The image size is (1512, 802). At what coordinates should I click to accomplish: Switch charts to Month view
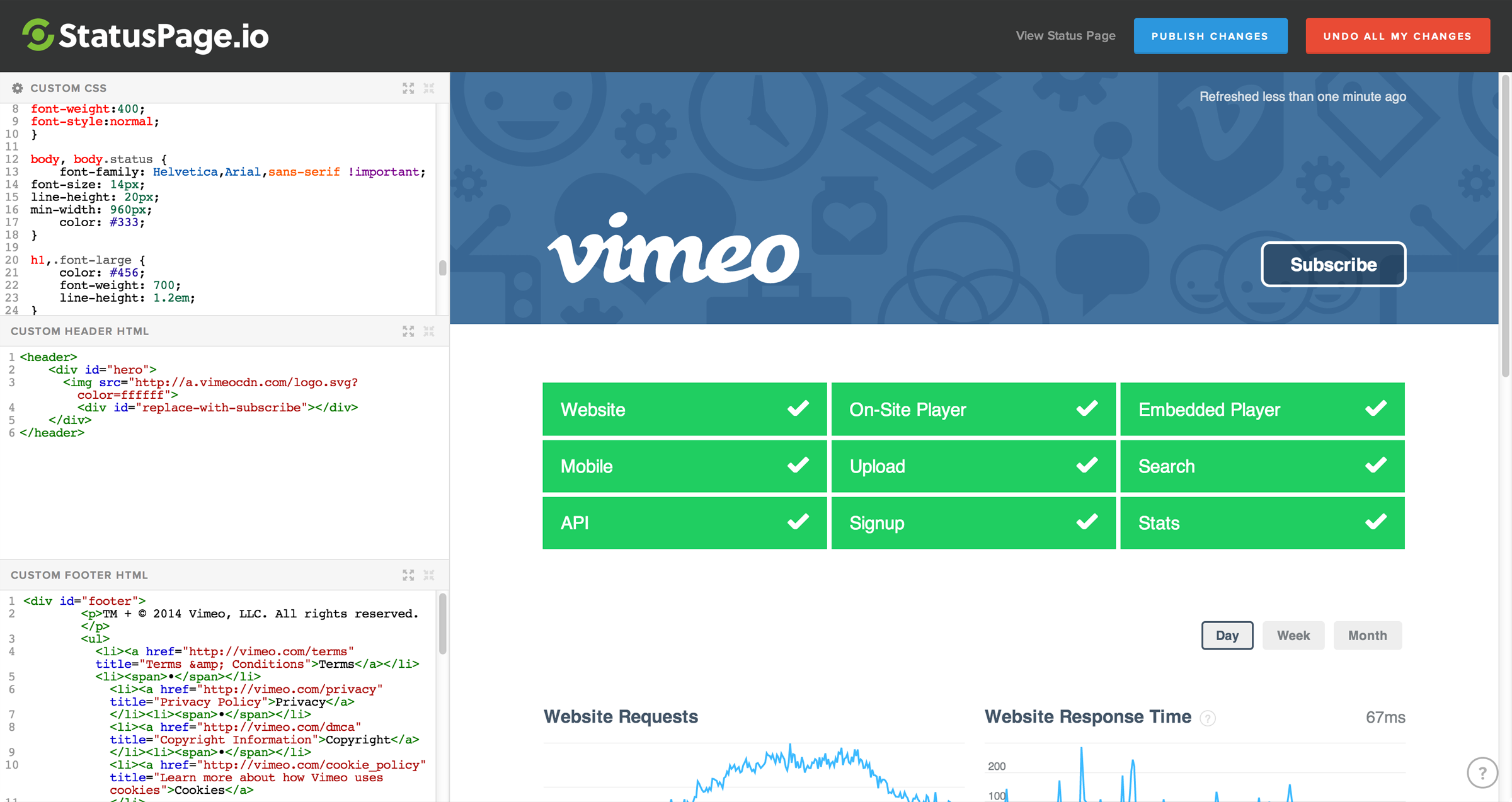pyautogui.click(x=1367, y=636)
